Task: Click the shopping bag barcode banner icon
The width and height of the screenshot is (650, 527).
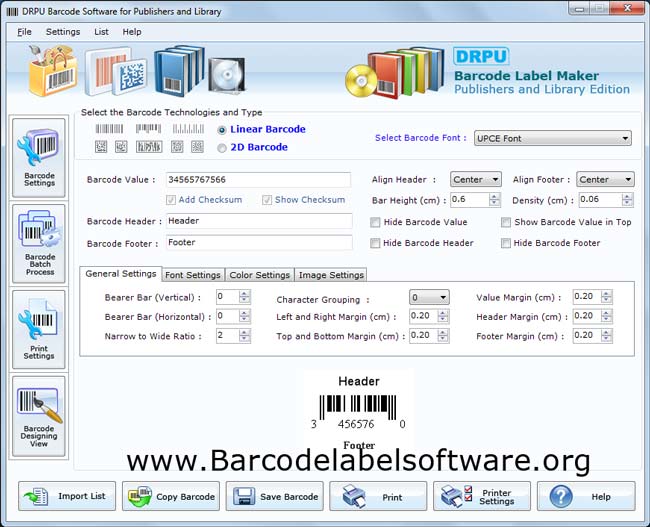Action: tap(53, 71)
